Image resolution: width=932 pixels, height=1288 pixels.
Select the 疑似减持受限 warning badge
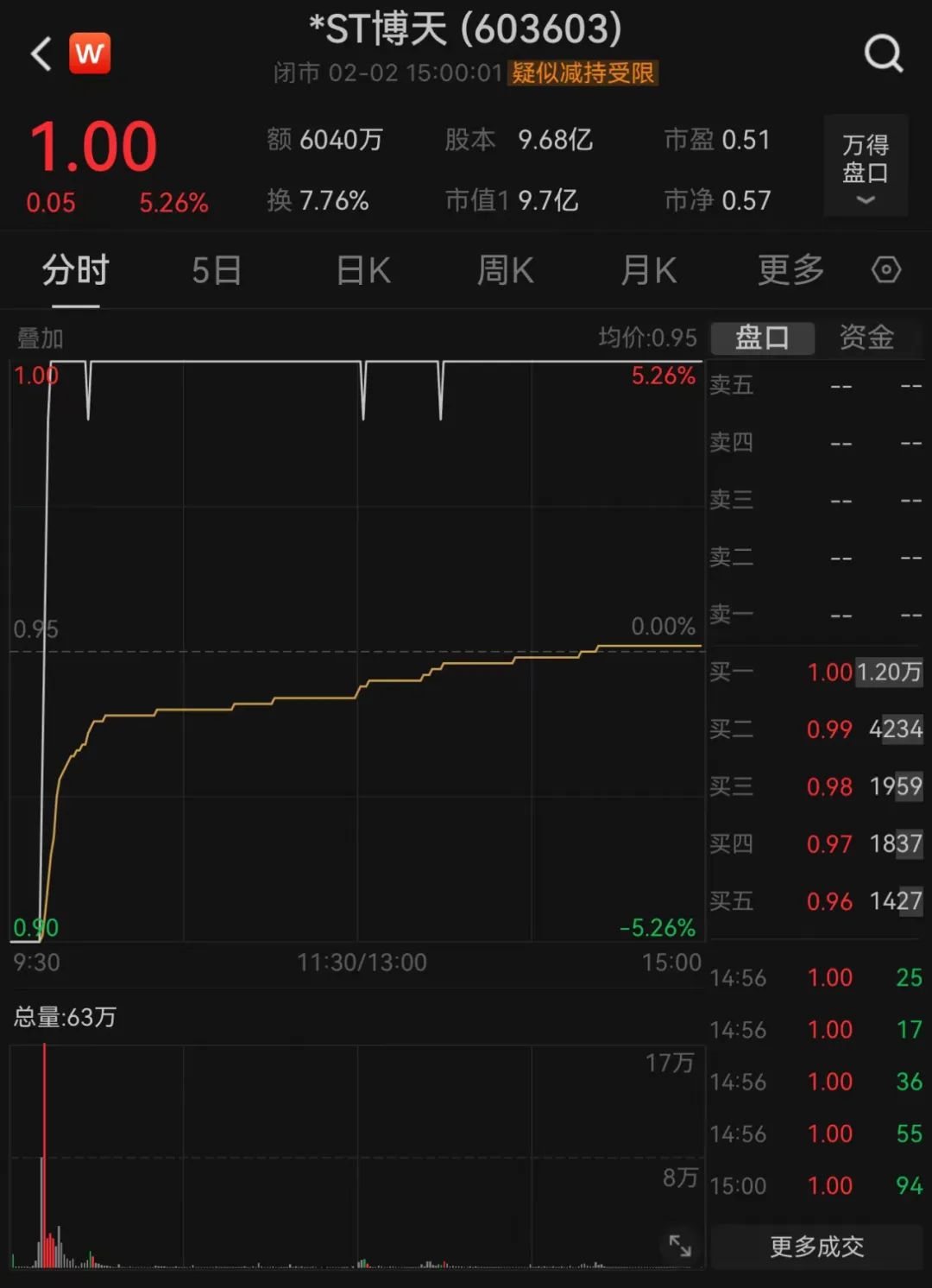585,75
